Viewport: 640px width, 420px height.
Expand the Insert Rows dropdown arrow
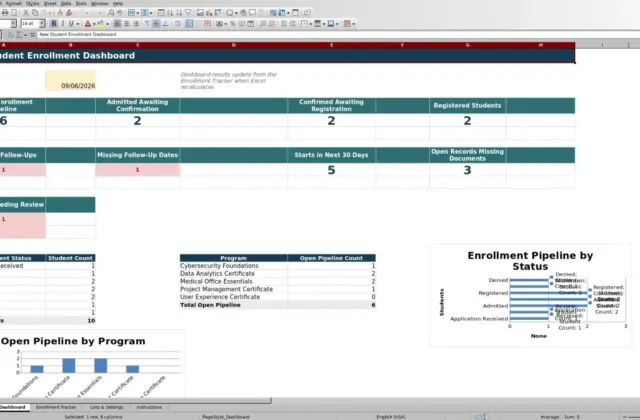tap(138, 13)
